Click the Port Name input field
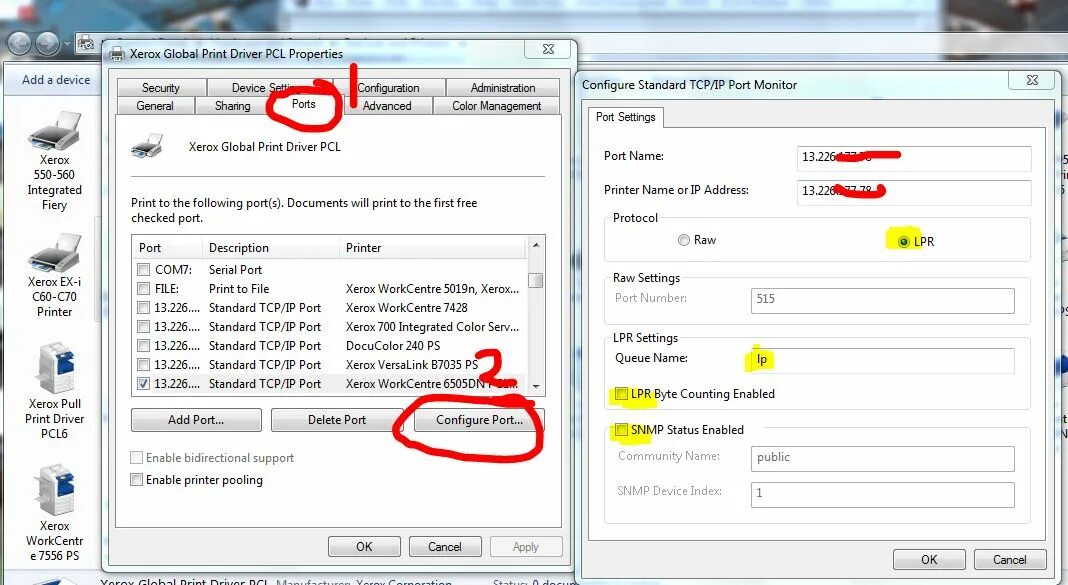This screenshot has height=585, width=1068. [x=913, y=157]
